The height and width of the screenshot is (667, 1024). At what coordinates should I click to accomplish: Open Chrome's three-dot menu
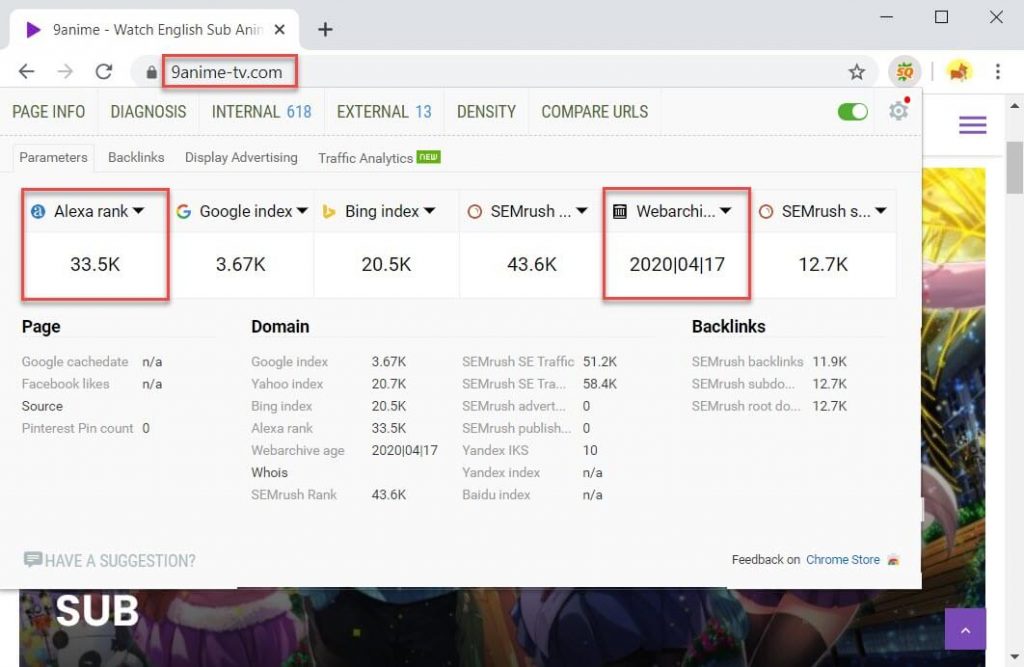point(998,71)
